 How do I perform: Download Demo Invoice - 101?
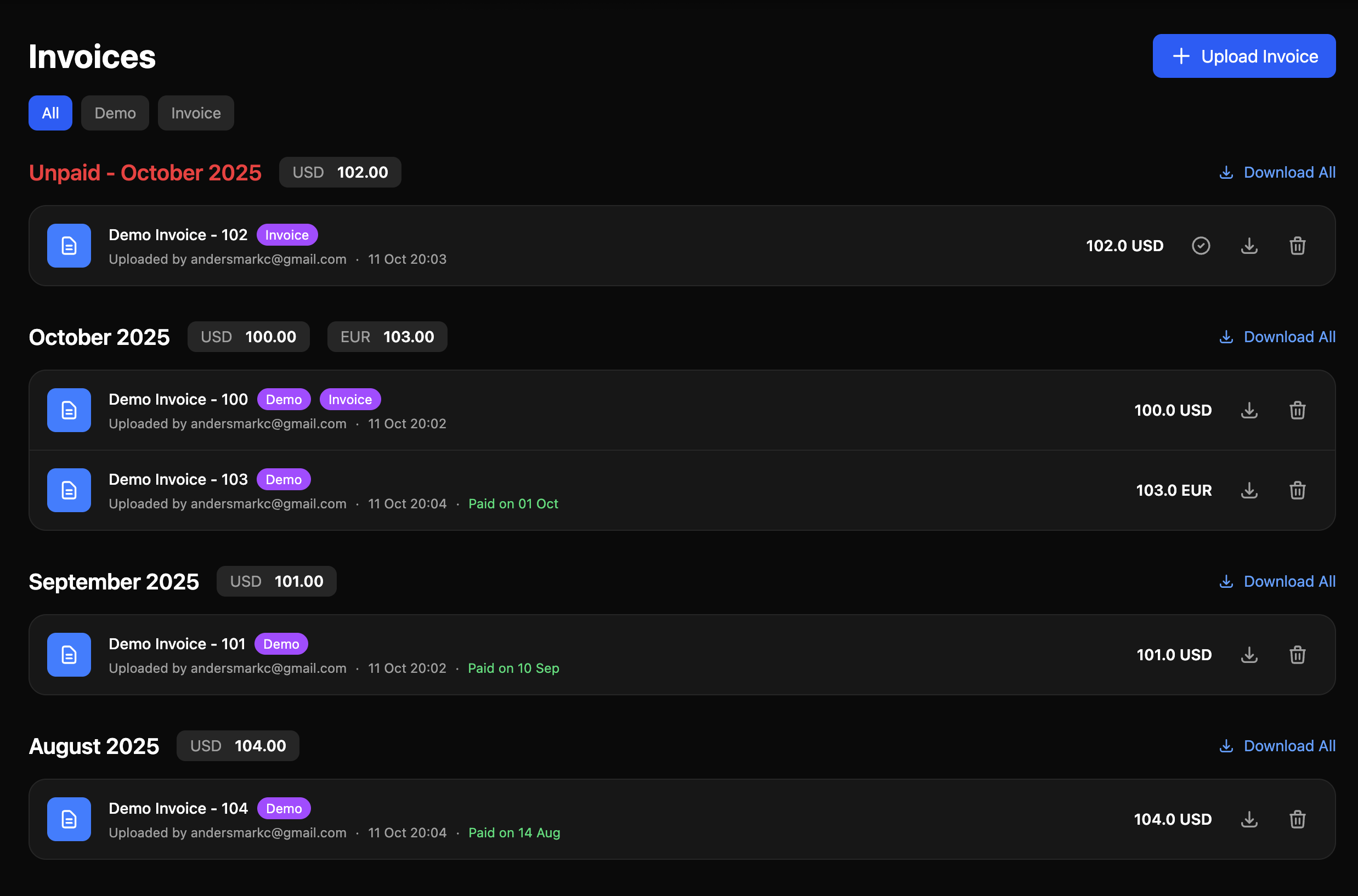[1249, 655]
